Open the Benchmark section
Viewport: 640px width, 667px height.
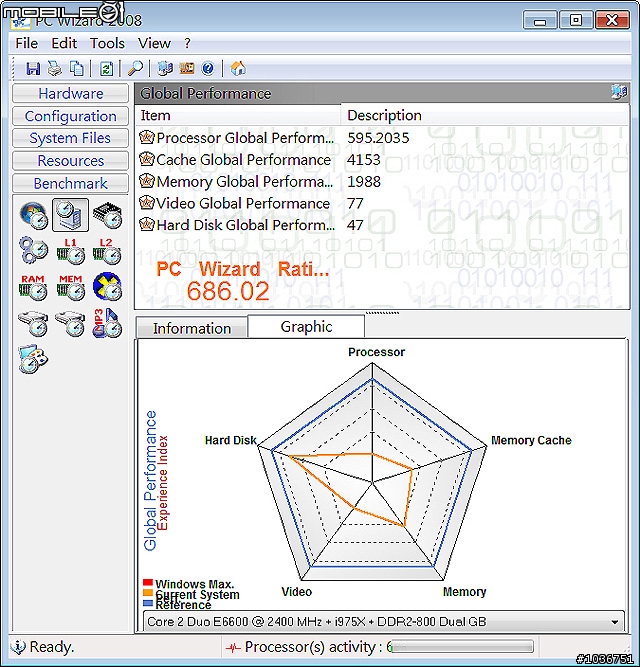[71, 183]
